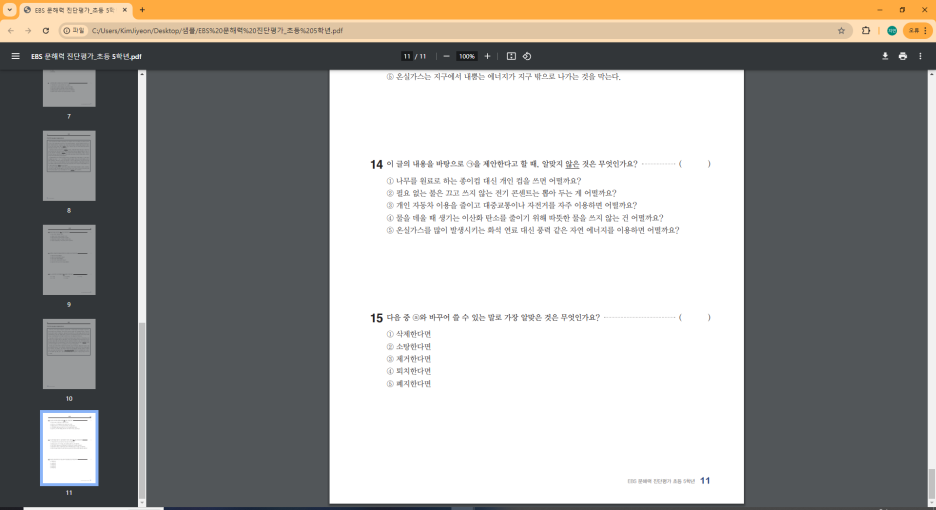Click the PDF file name title
Image resolution: width=936 pixels, height=510 pixels.
click(86, 56)
